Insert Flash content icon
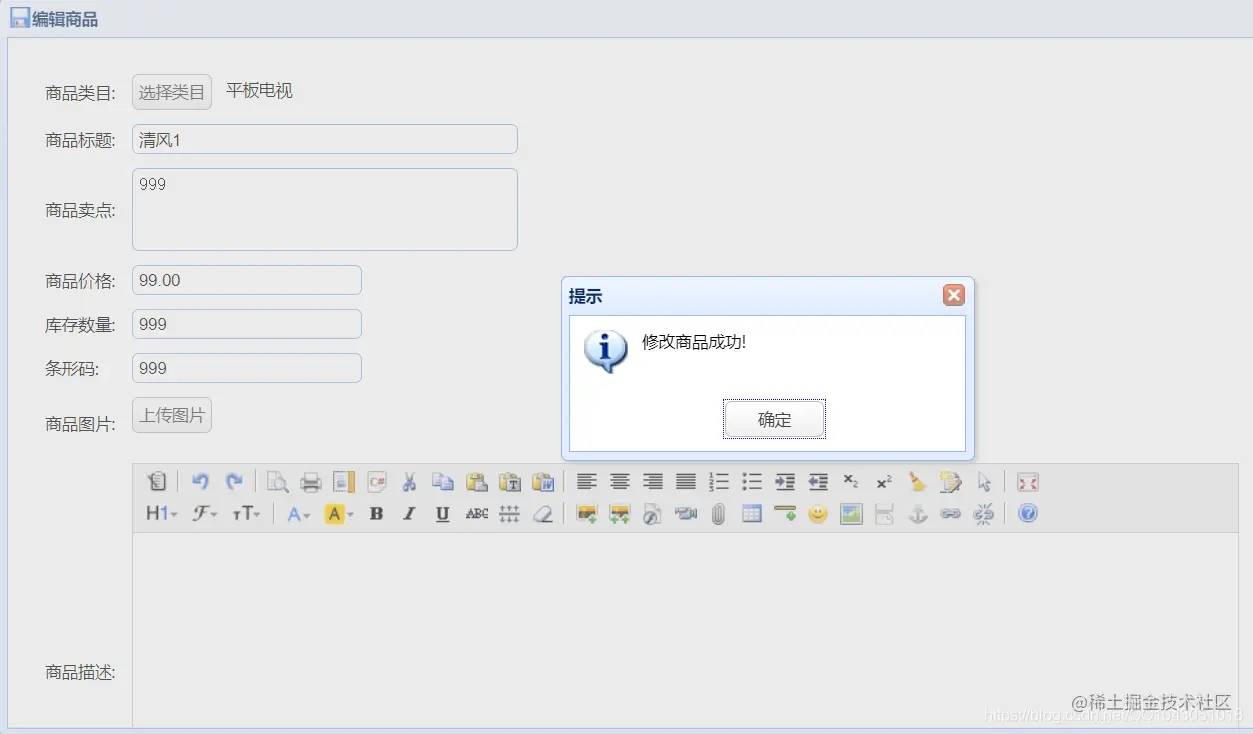The width and height of the screenshot is (1253, 734). coord(653,514)
